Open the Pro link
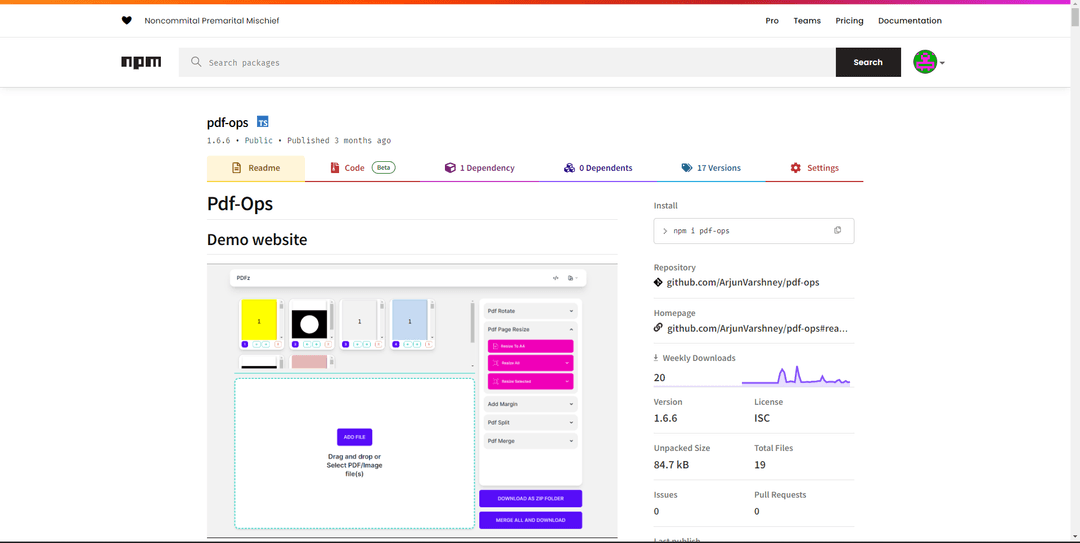This screenshot has height=543, width=1080. (772, 21)
